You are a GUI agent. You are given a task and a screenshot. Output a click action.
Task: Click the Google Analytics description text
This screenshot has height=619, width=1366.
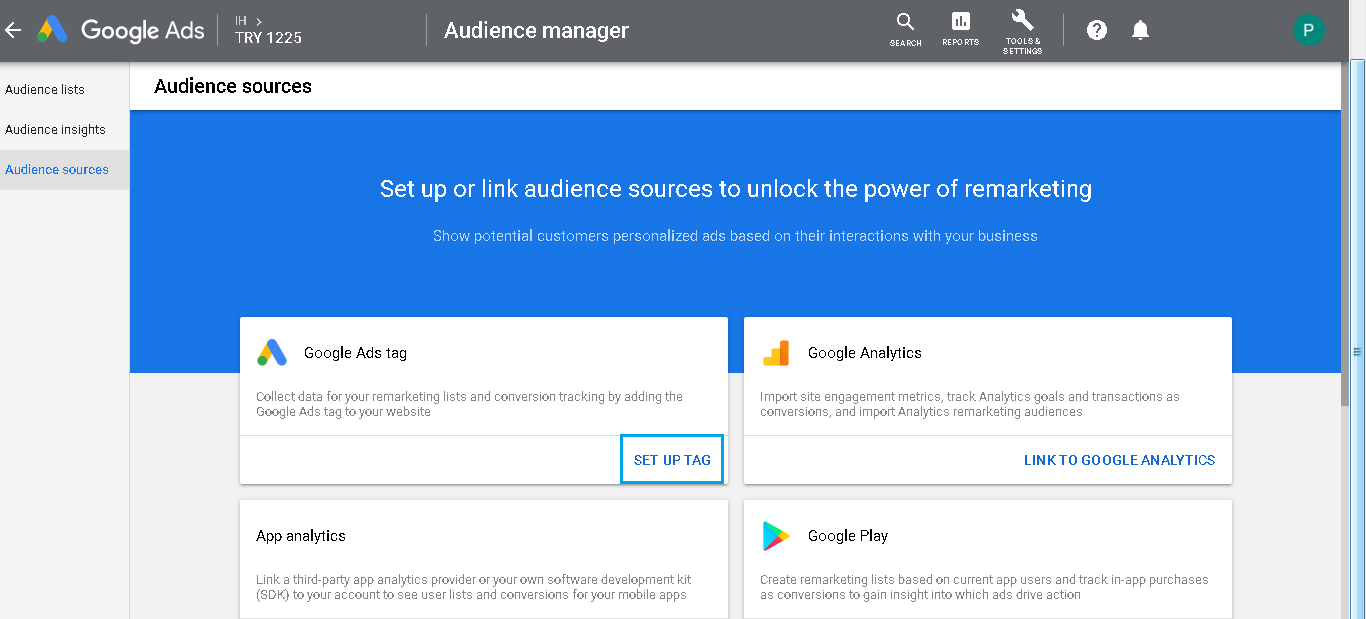coord(970,404)
